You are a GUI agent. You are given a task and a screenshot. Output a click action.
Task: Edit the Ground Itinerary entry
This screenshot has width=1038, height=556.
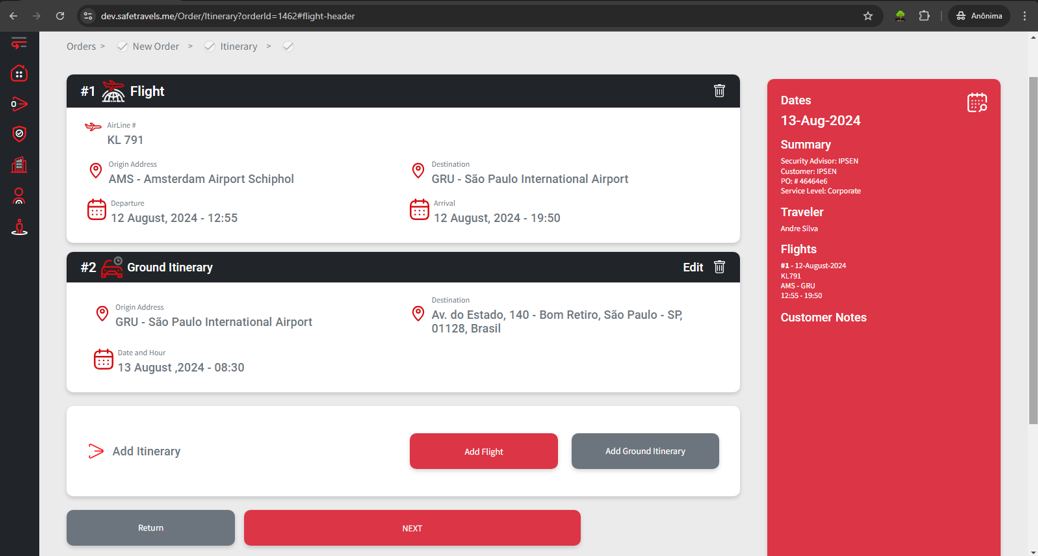(x=692, y=267)
